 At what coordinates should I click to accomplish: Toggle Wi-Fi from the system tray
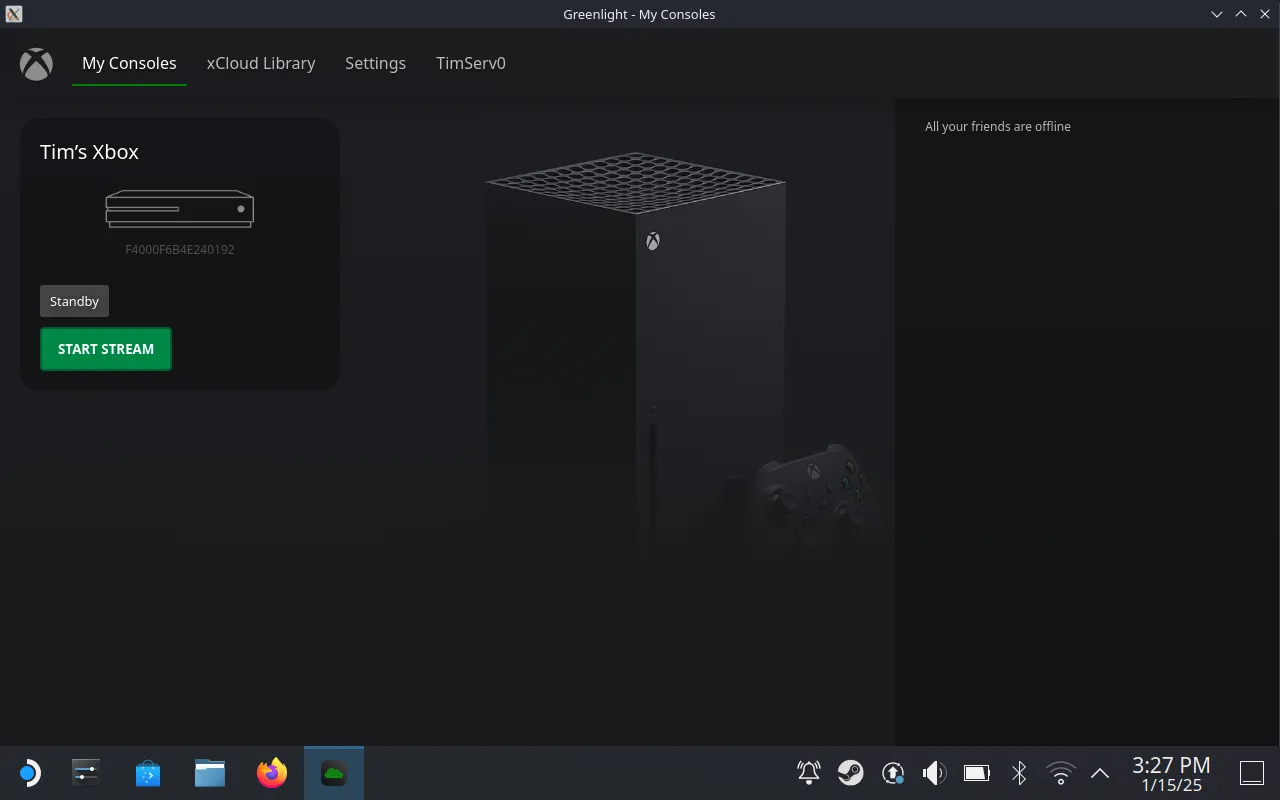(1060, 772)
